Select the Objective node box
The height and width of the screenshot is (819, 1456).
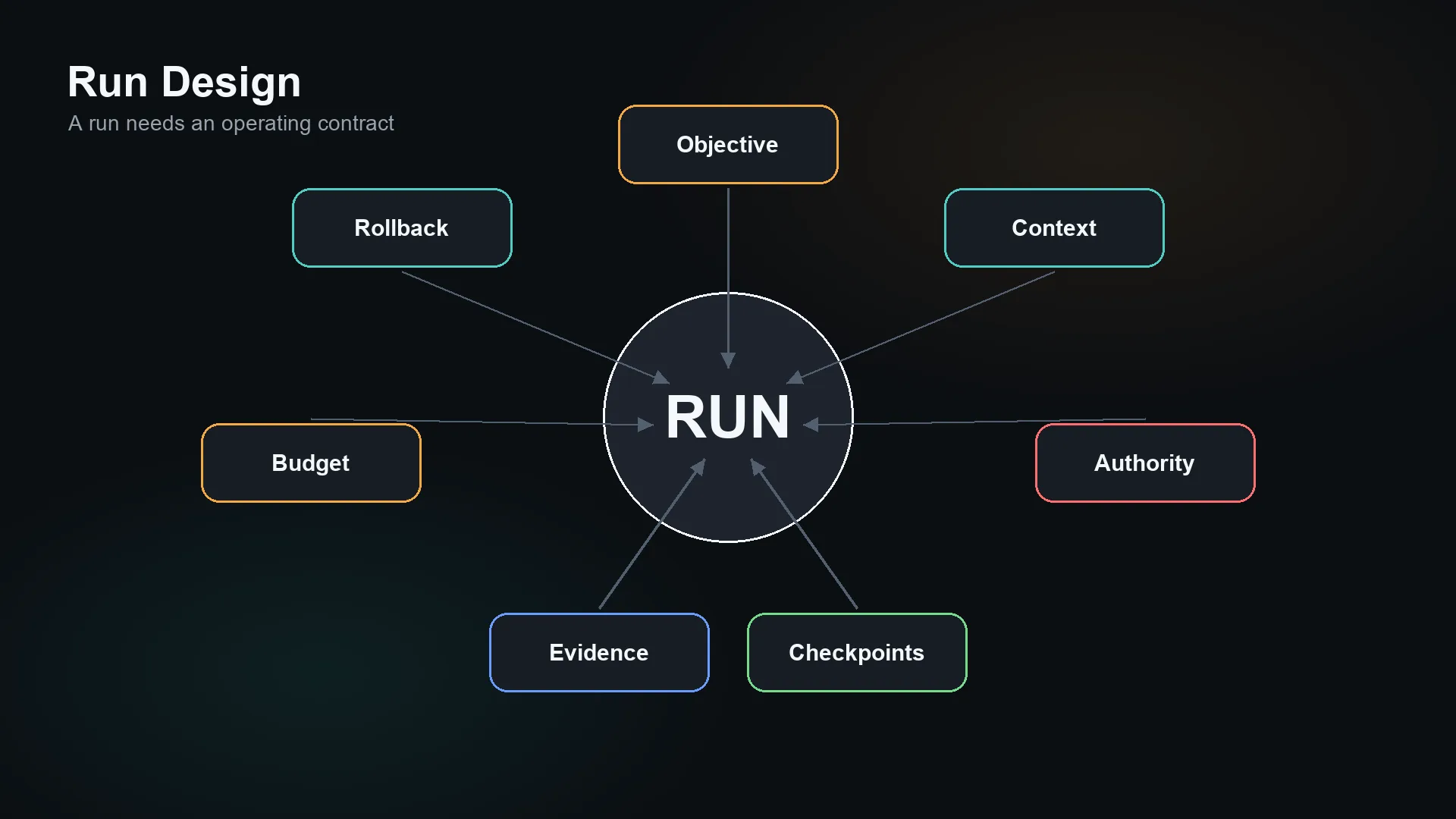click(728, 144)
